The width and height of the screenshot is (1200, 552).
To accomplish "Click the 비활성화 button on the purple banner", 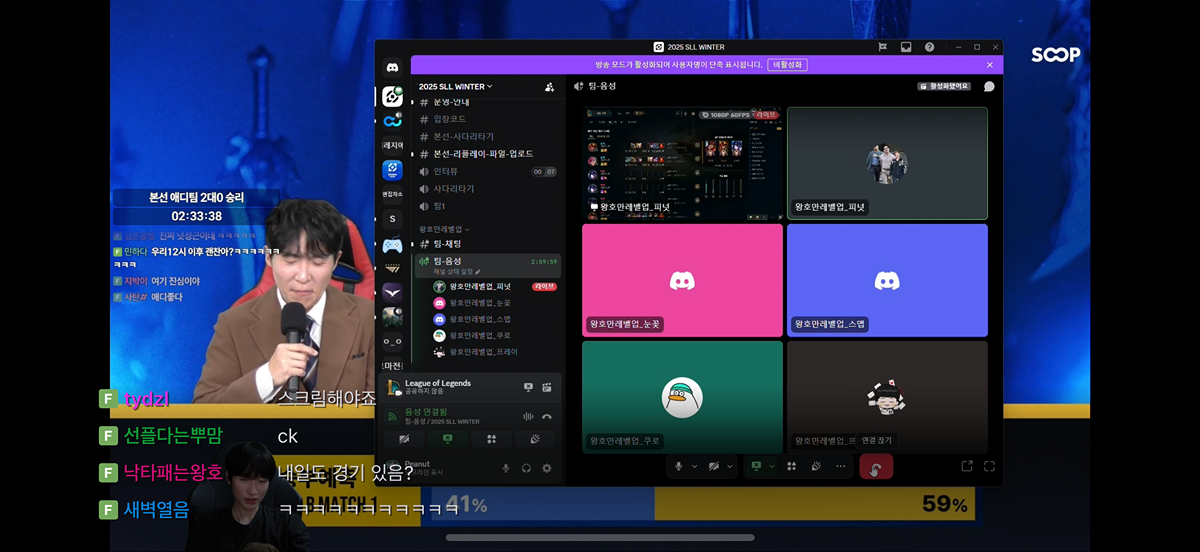I will (787, 65).
